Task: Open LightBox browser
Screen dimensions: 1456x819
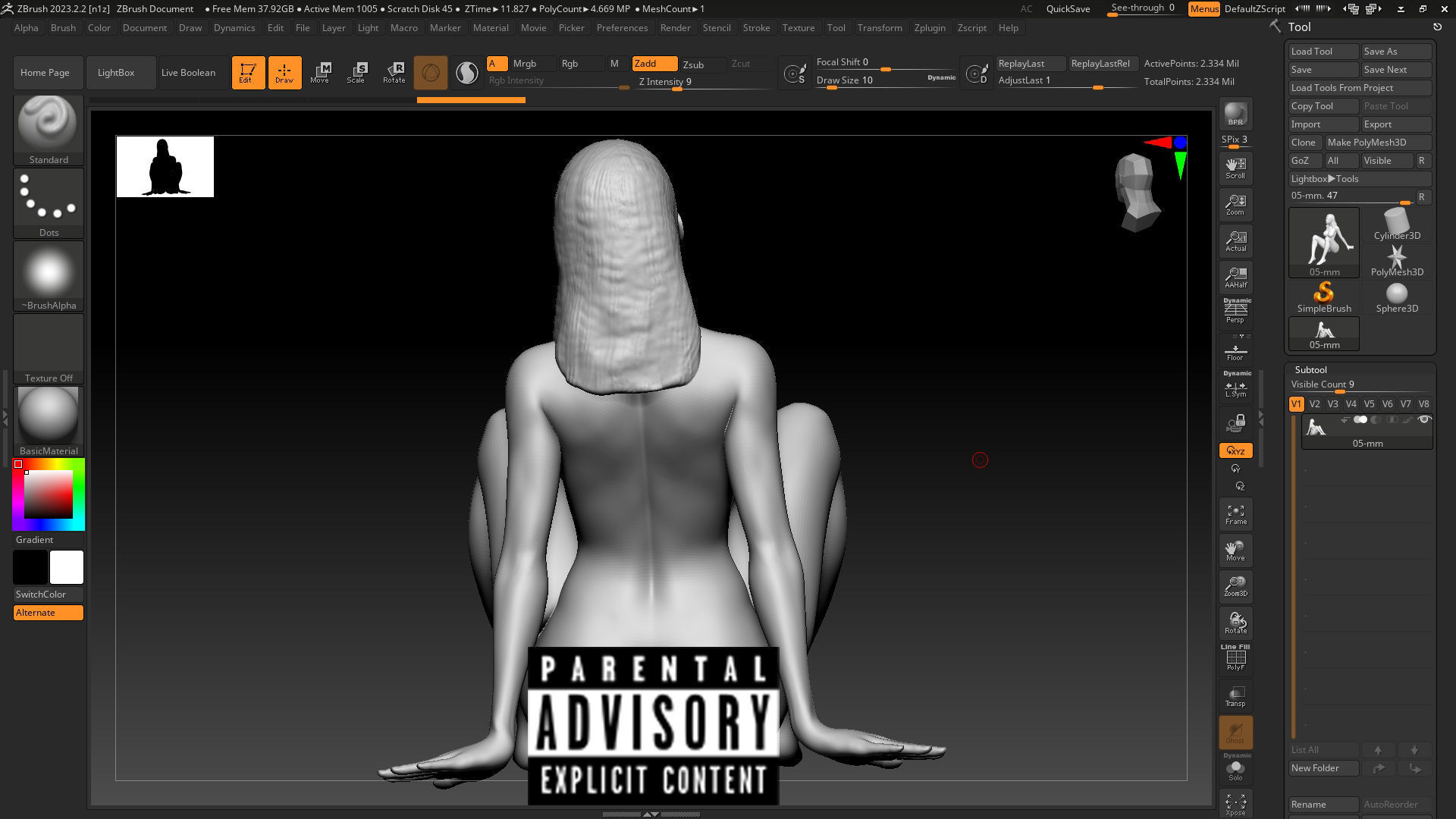Action: (x=120, y=73)
